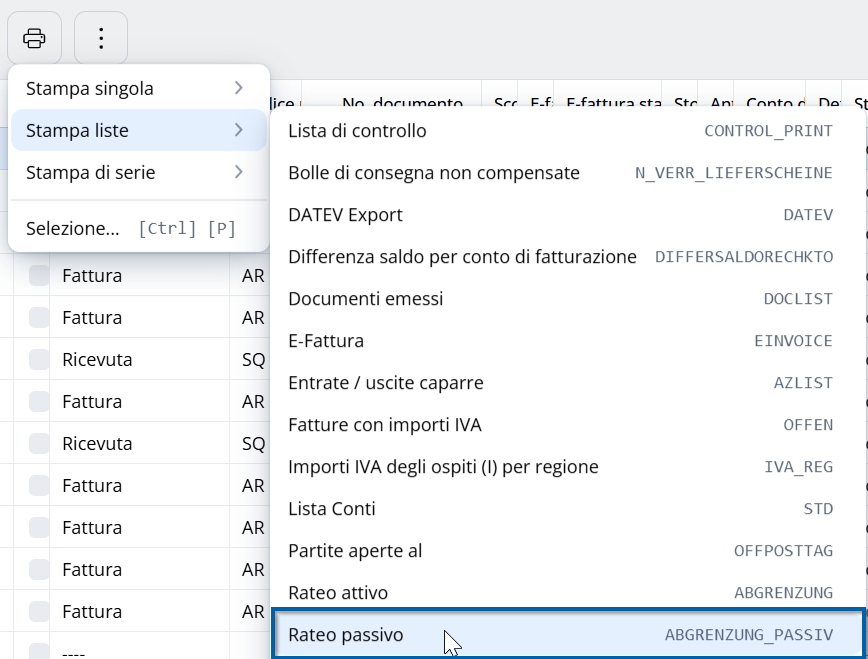
Task: Open the three-dot more options menu
Action: [x=101, y=38]
